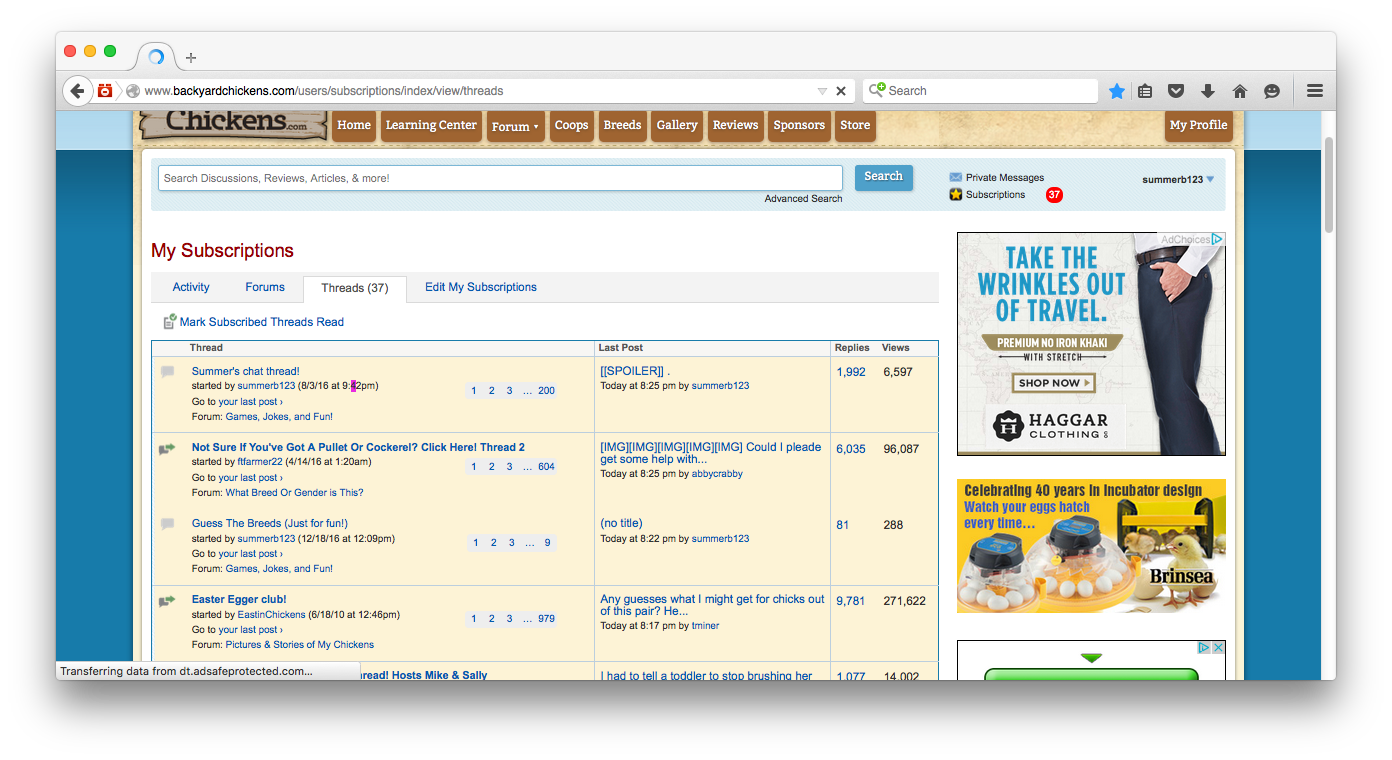Image resolution: width=1392 pixels, height=760 pixels.
Task: Open Edit My Subscriptions tab
Action: coord(480,287)
